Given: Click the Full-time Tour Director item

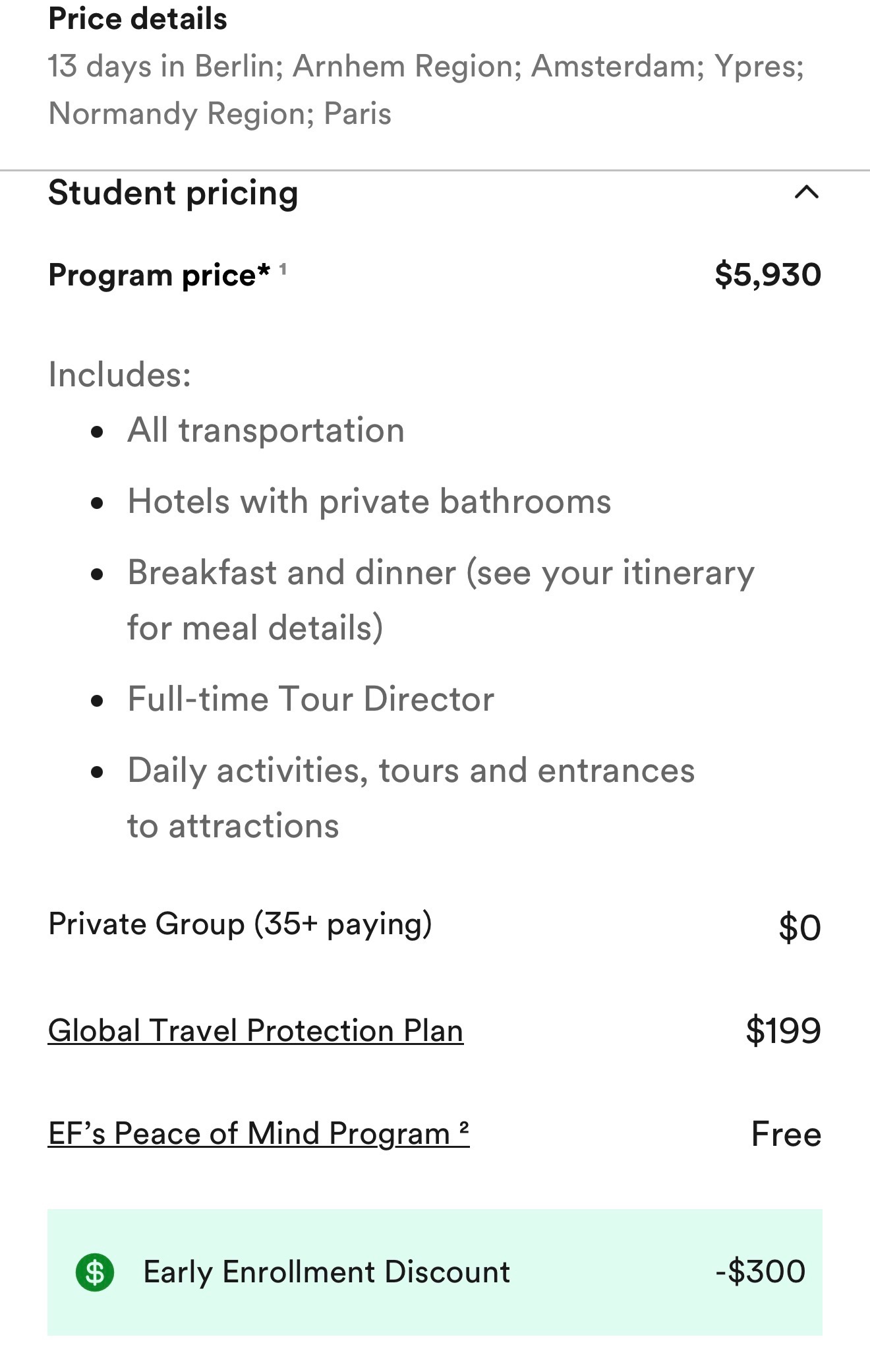Looking at the screenshot, I should point(310,699).
